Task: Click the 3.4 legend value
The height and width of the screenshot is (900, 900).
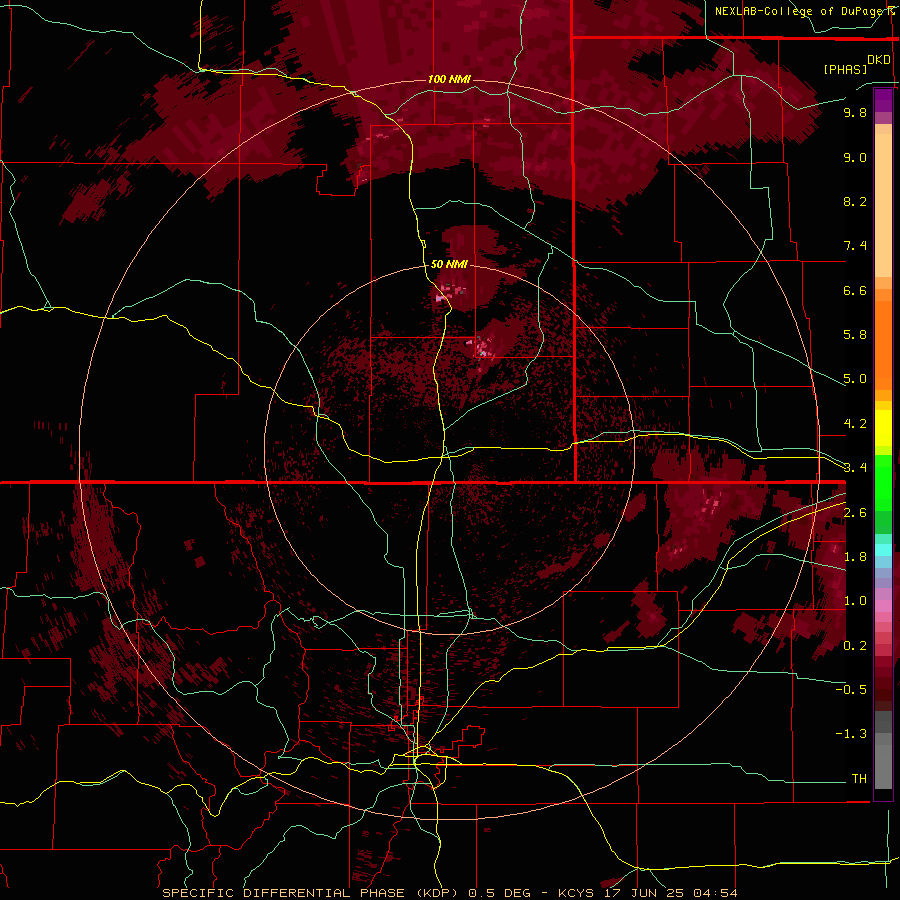Action: (x=855, y=468)
